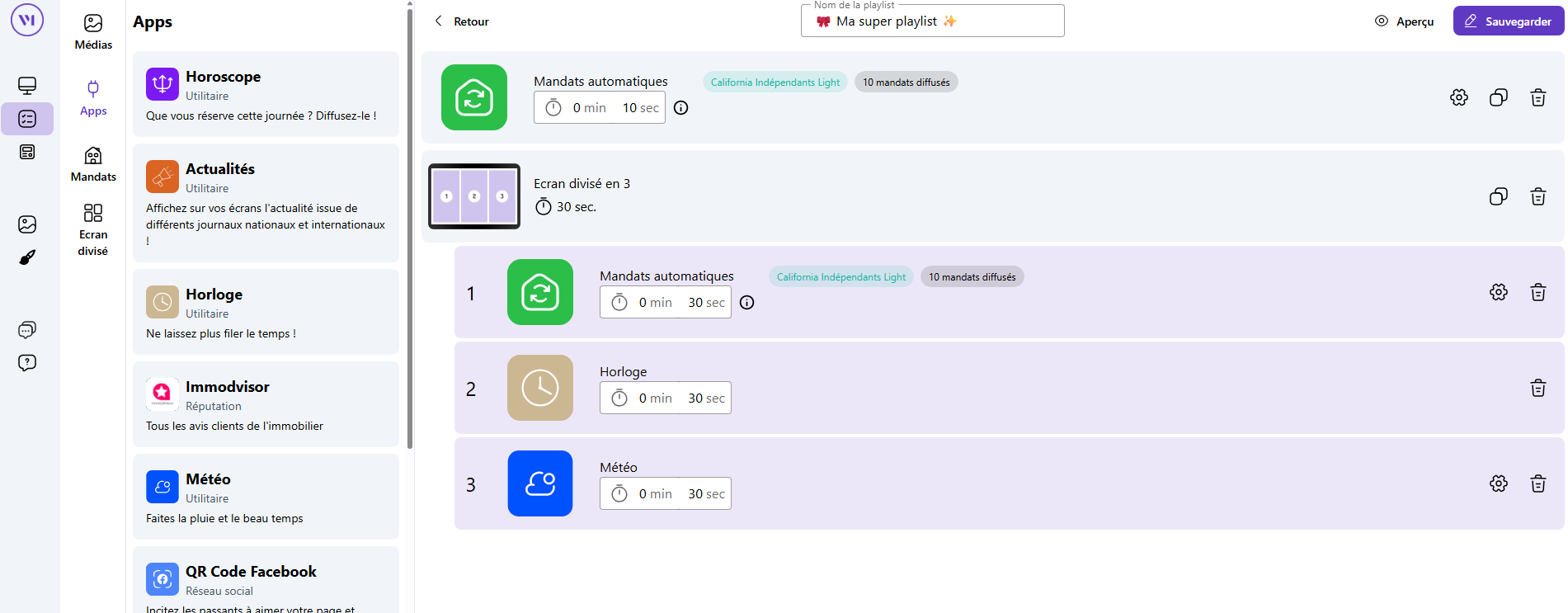Open the screens monitor icon in left rail
This screenshot has height=613, width=1568.
(27, 86)
